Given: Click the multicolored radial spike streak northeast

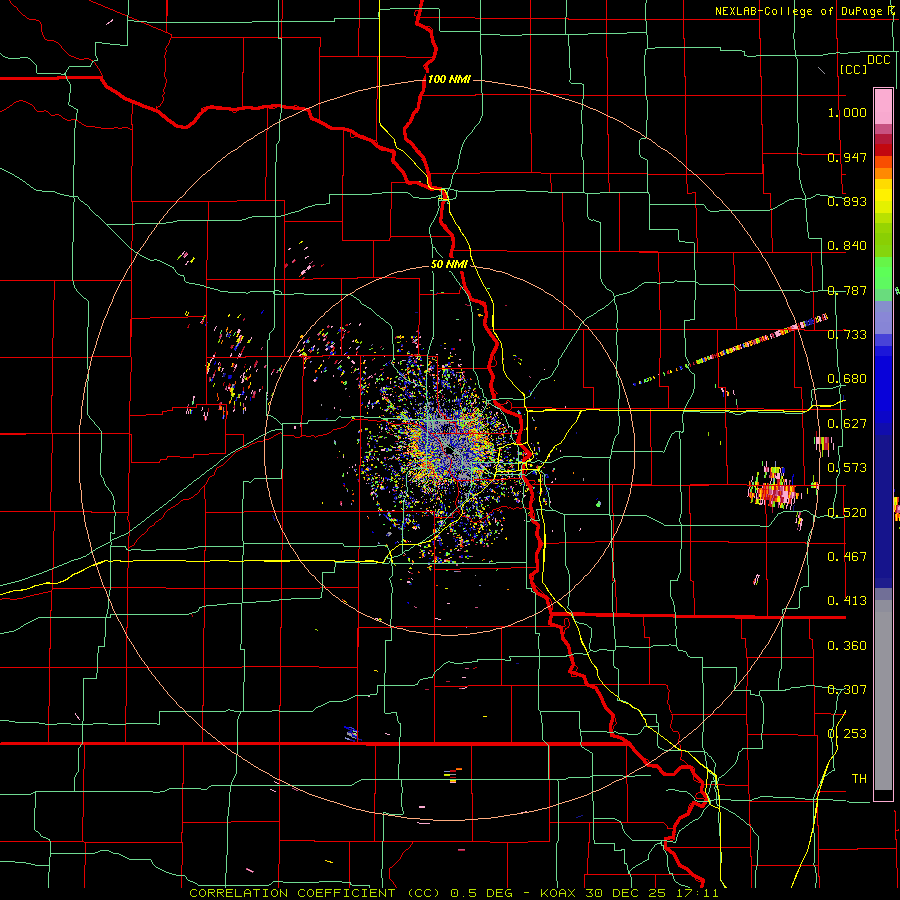Looking at the screenshot, I should point(730,350).
